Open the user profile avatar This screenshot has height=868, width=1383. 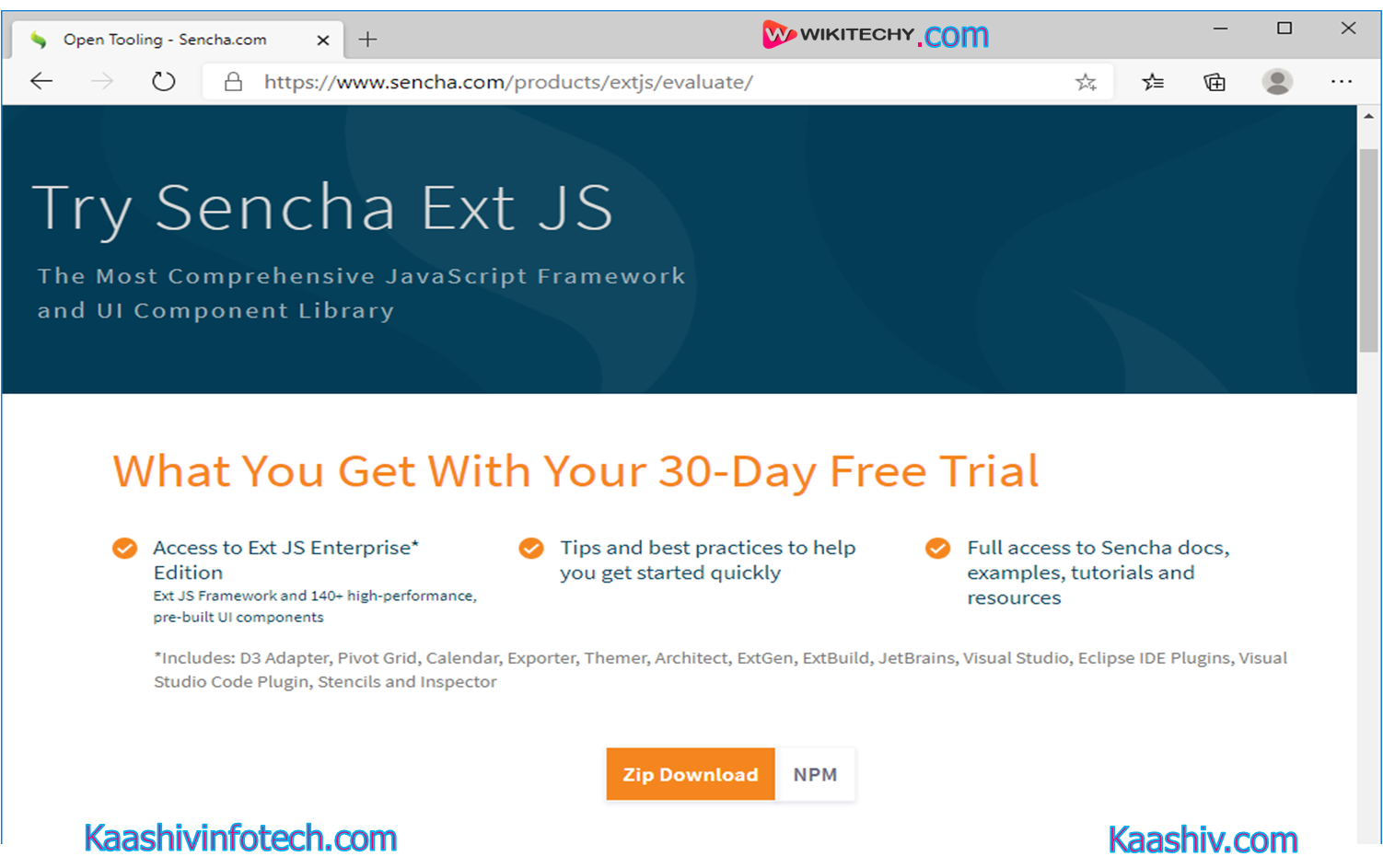(x=1277, y=82)
